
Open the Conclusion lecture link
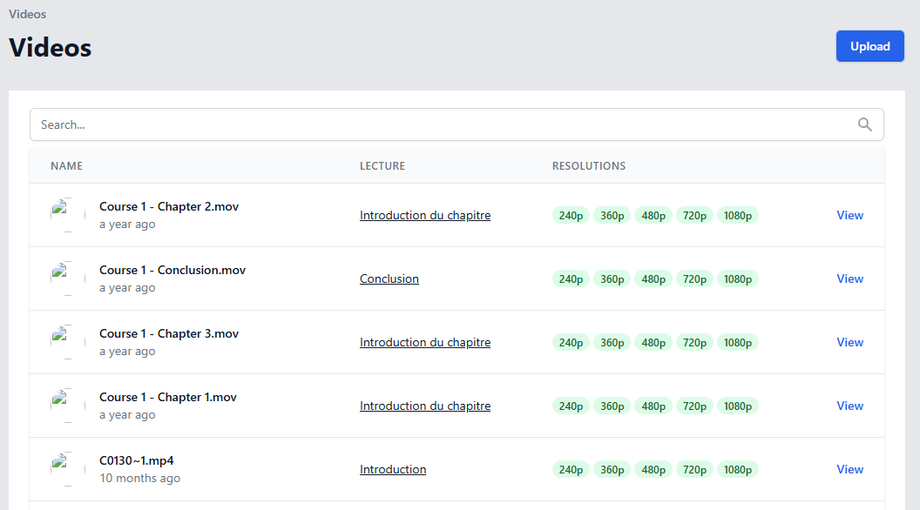click(x=389, y=279)
